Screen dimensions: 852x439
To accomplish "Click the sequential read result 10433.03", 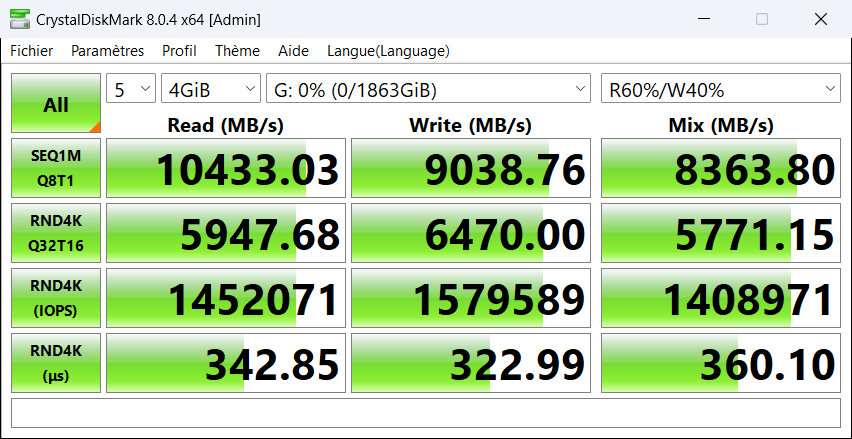I will pyautogui.click(x=226, y=168).
